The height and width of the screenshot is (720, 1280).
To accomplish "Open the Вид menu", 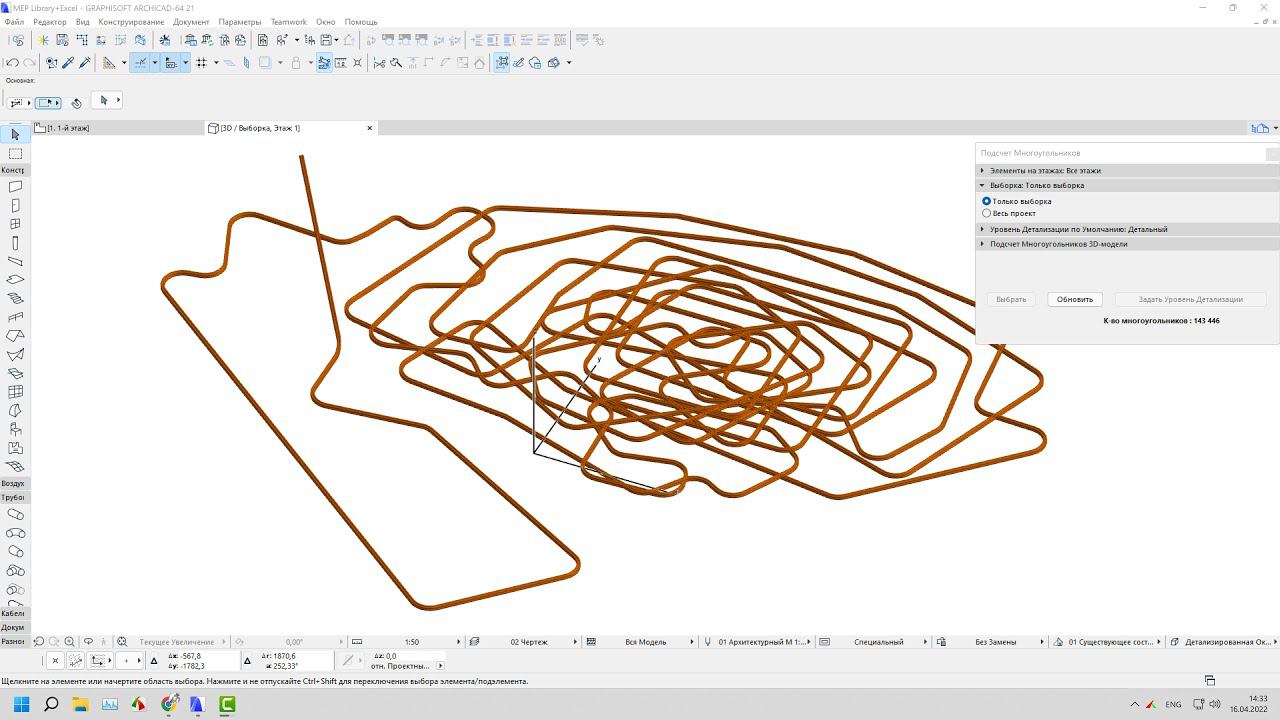I will pos(82,22).
